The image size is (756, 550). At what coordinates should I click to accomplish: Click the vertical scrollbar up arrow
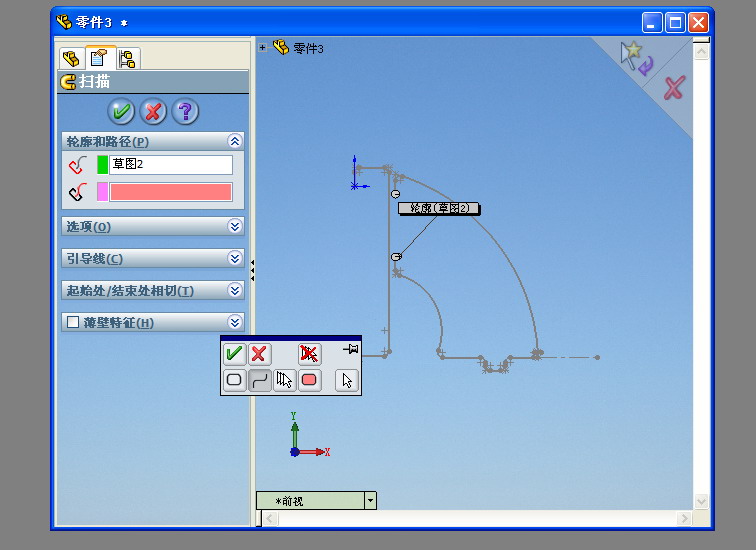click(x=701, y=52)
